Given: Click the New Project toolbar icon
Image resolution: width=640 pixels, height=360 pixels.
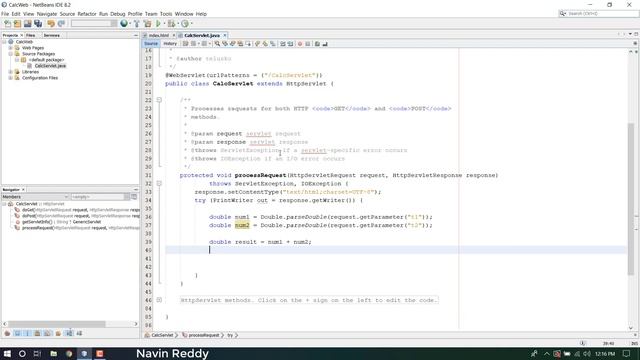Looking at the screenshot, I should (x=18, y=24).
